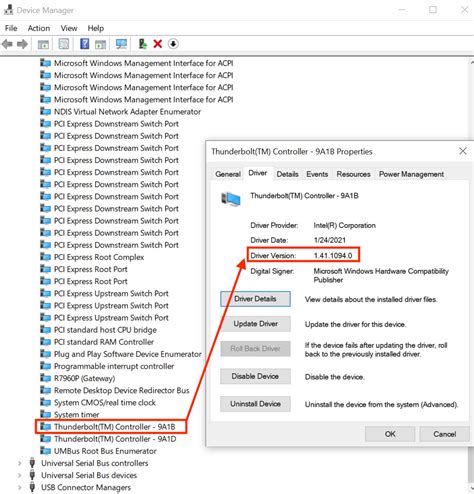Click the Roll Back Driver button

pos(255,349)
